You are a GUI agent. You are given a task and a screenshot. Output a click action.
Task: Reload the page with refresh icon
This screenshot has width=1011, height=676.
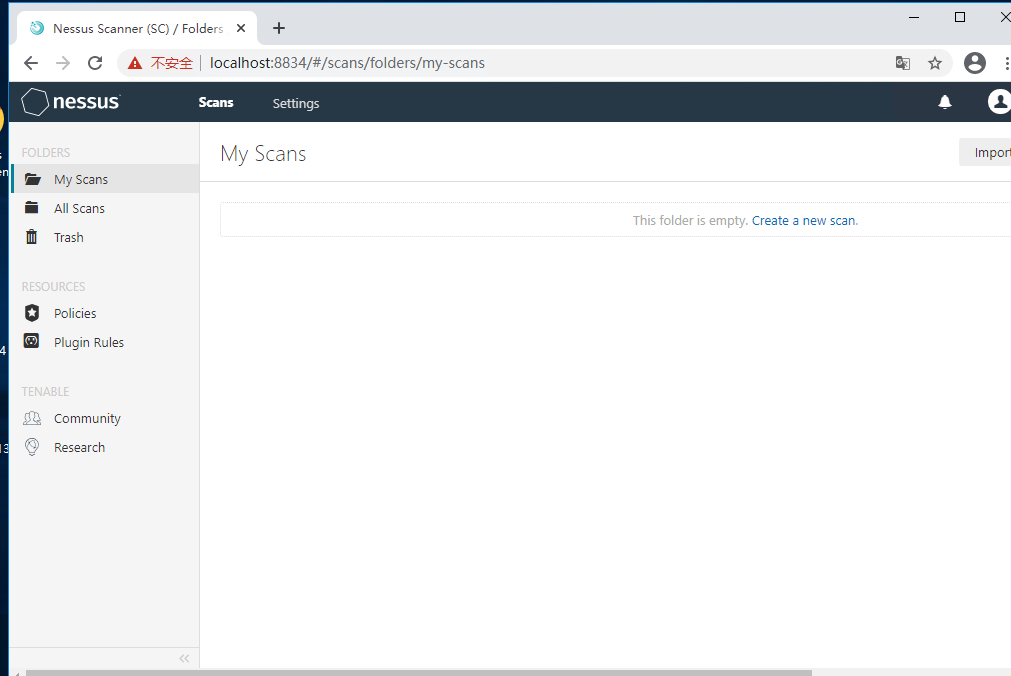point(95,63)
